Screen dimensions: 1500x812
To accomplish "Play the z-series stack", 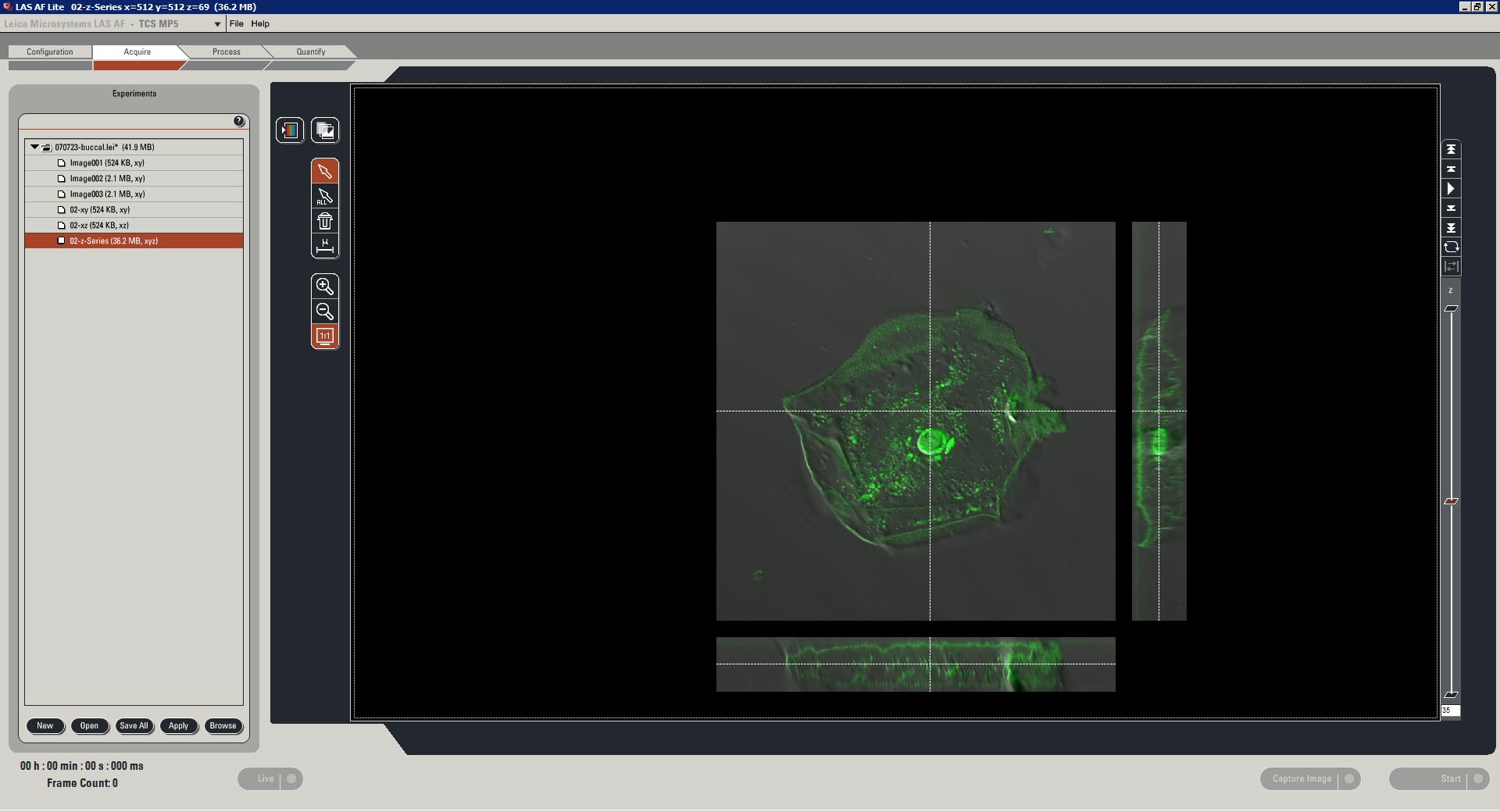I will click(1451, 188).
